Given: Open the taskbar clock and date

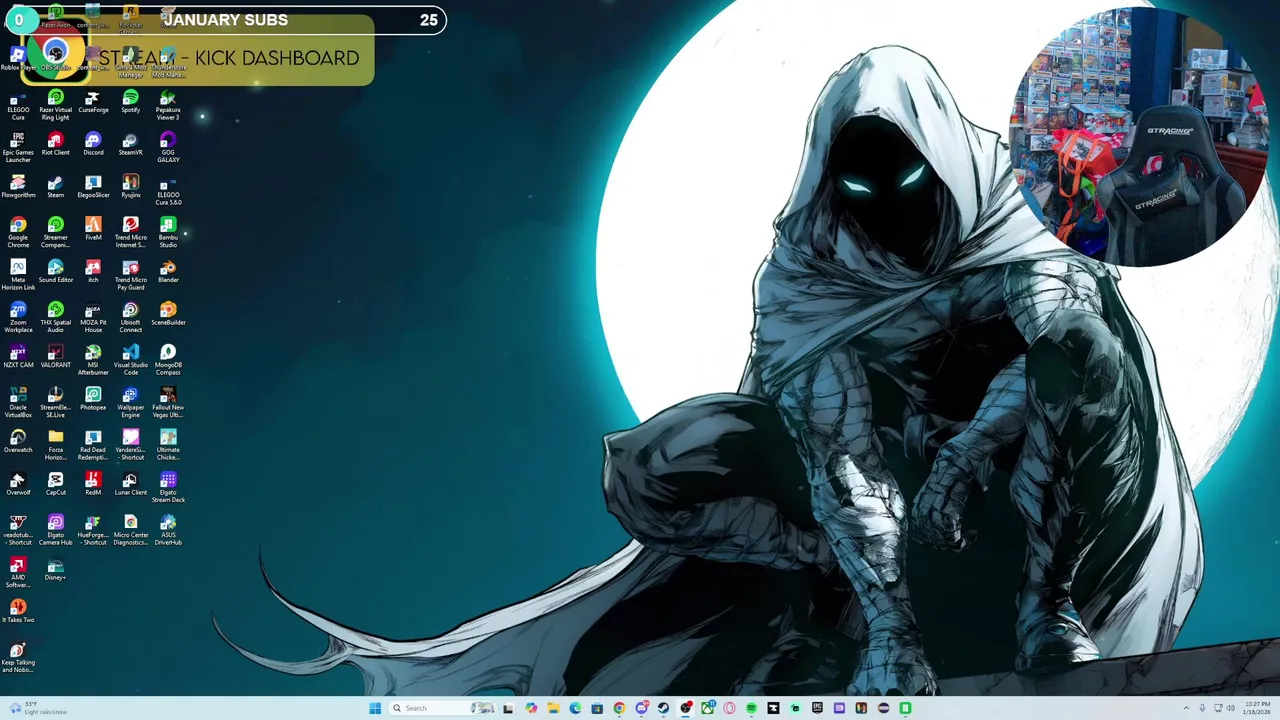Looking at the screenshot, I should coord(1257,708).
